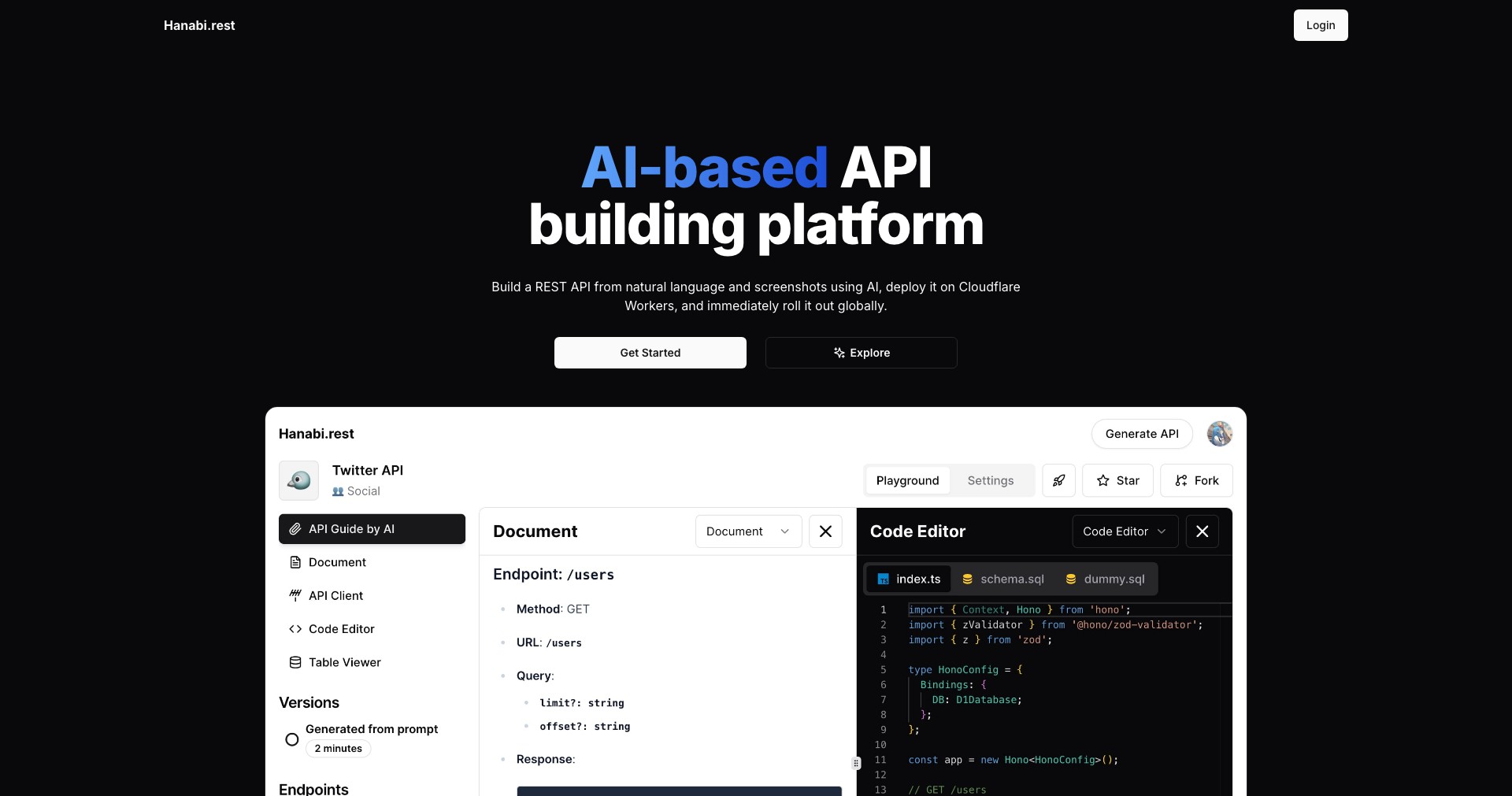This screenshot has width=1512, height=796.
Task: Click the 'offset?: string' query parameter
Action: pyautogui.click(x=585, y=727)
